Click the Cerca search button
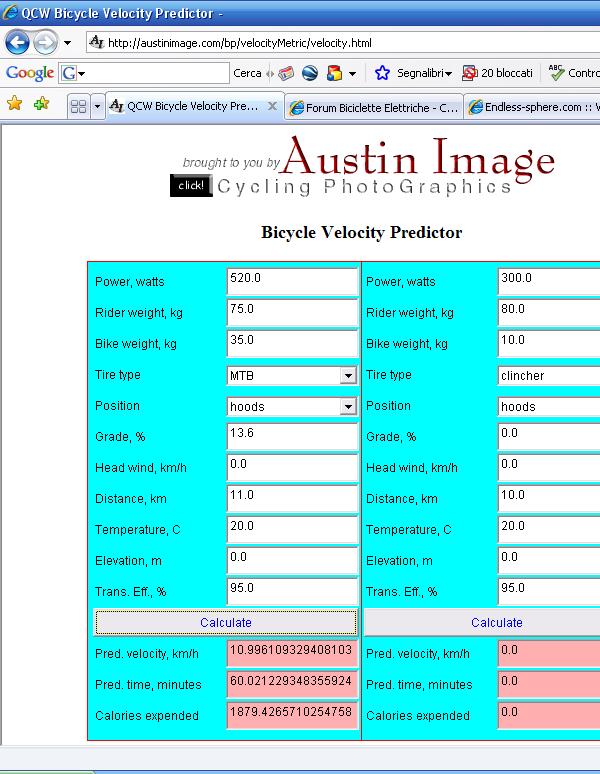Viewport: 600px width, 774px height. [247, 74]
